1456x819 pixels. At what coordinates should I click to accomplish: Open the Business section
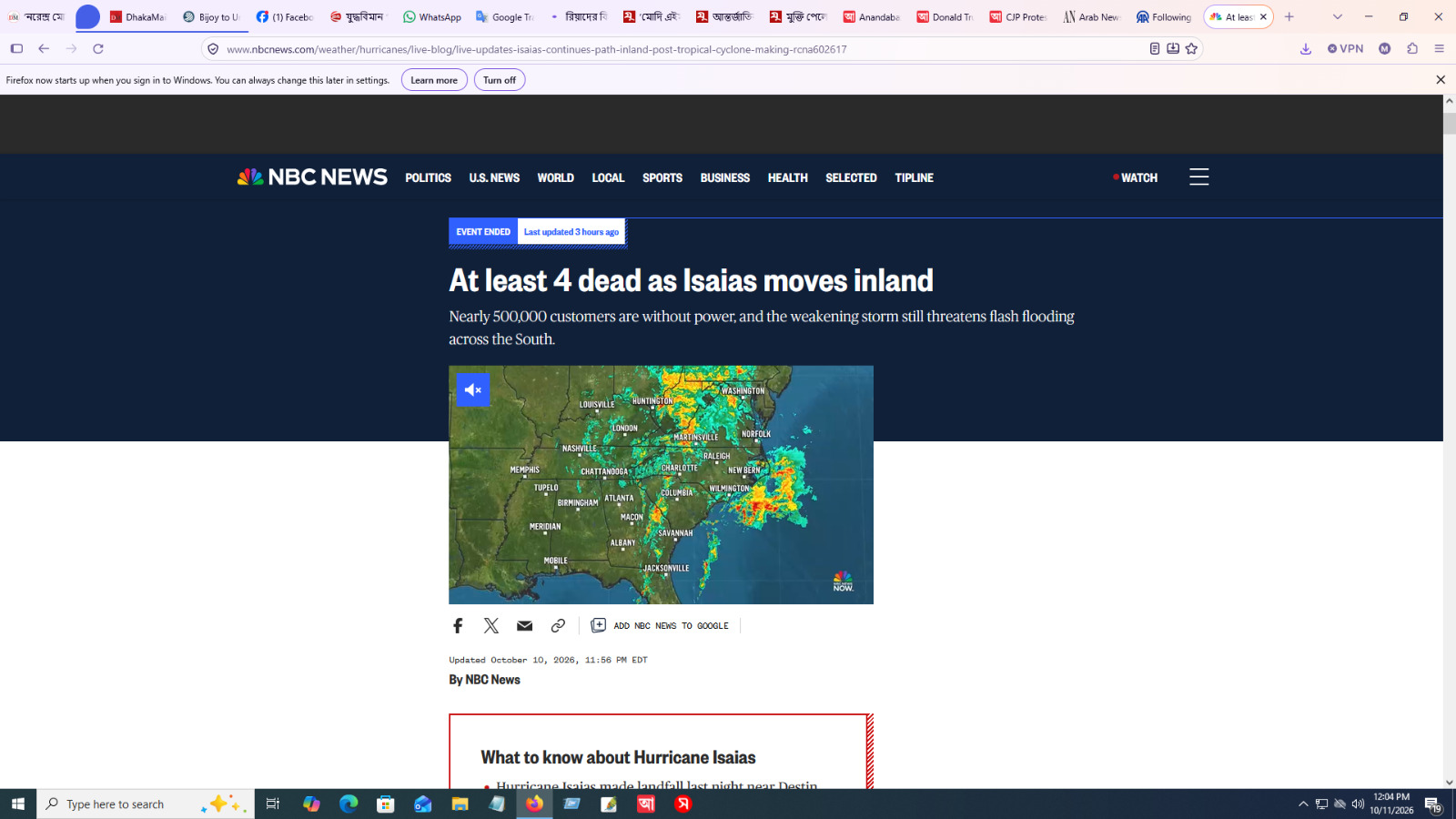tap(725, 178)
